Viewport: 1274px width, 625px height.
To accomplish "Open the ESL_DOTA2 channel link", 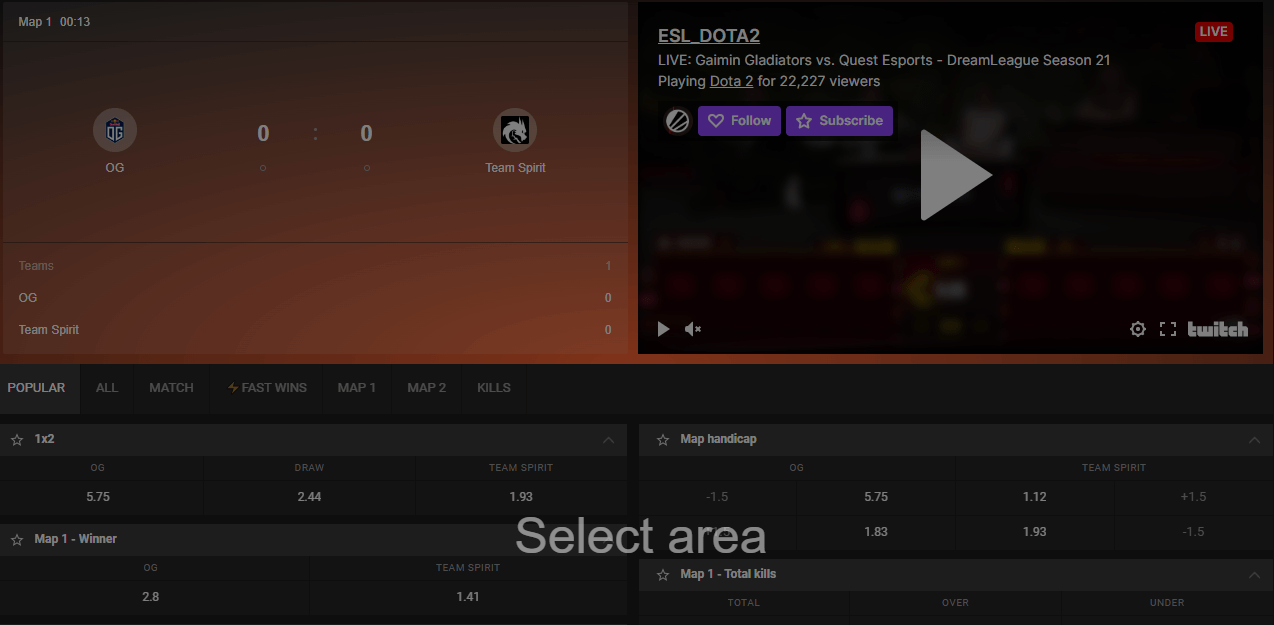I will click(x=709, y=36).
